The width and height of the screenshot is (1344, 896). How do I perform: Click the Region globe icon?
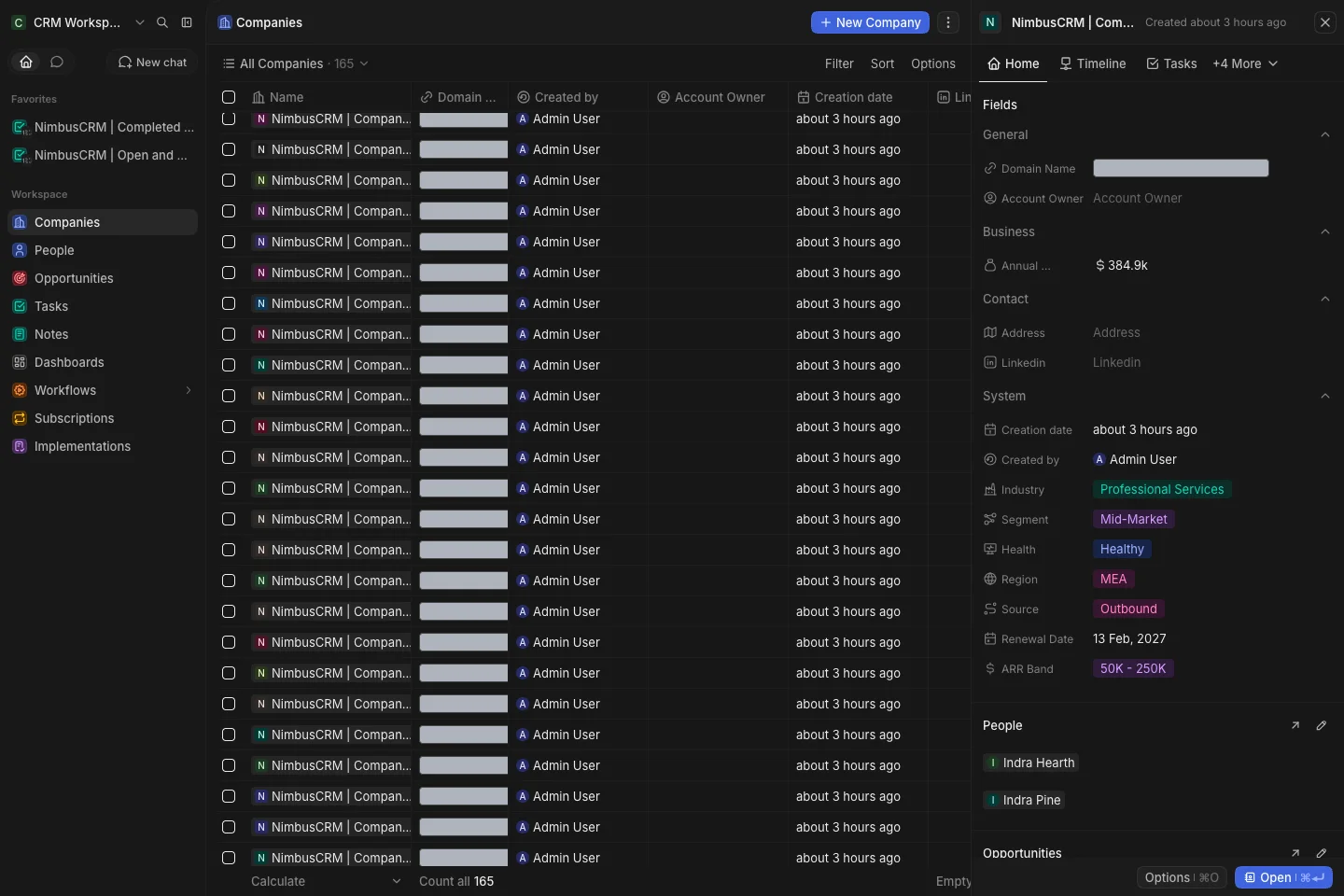click(990, 580)
